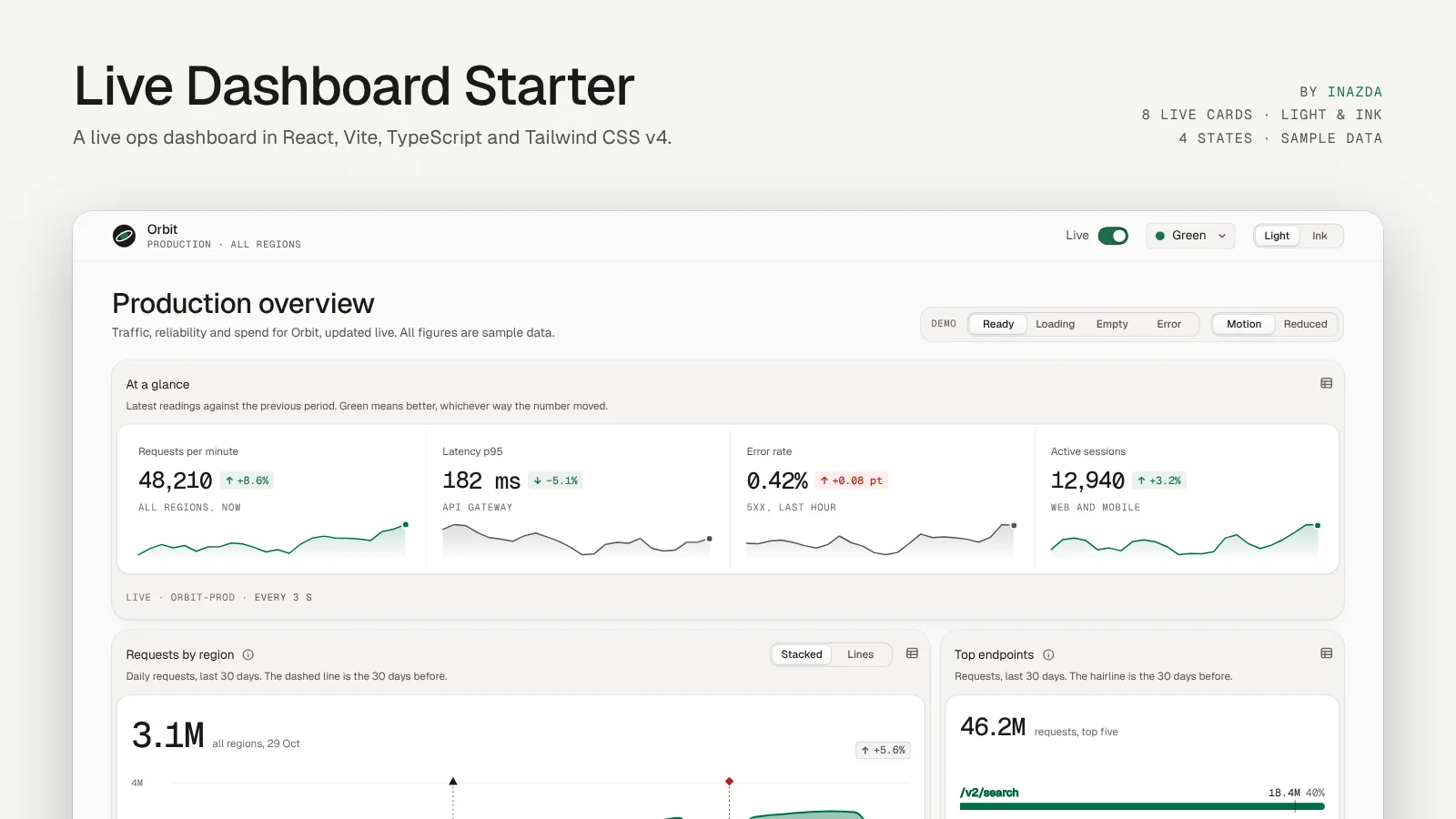This screenshot has height=819, width=1456.
Task: Click the Active sessions sparkline chart
Action: coord(1185,540)
